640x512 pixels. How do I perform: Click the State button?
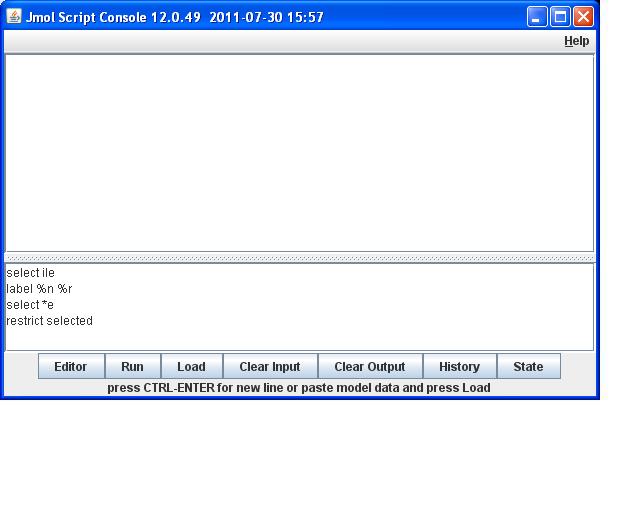pos(528,367)
